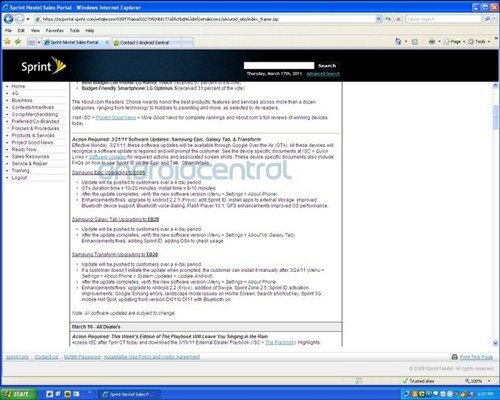The width and height of the screenshot is (500, 400).
Task: Open the sprint.com footer link
Action: [x=17, y=357]
